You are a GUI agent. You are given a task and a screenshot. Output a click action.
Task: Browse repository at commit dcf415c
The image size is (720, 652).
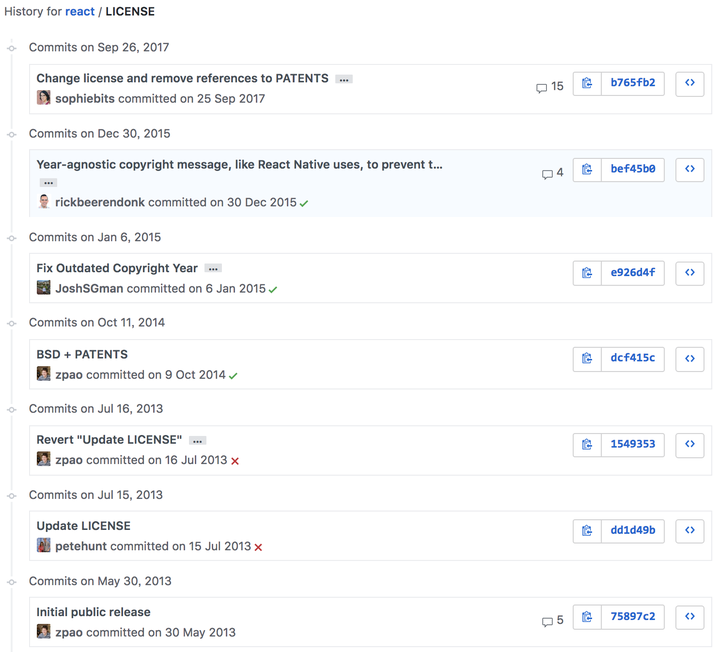click(690, 359)
